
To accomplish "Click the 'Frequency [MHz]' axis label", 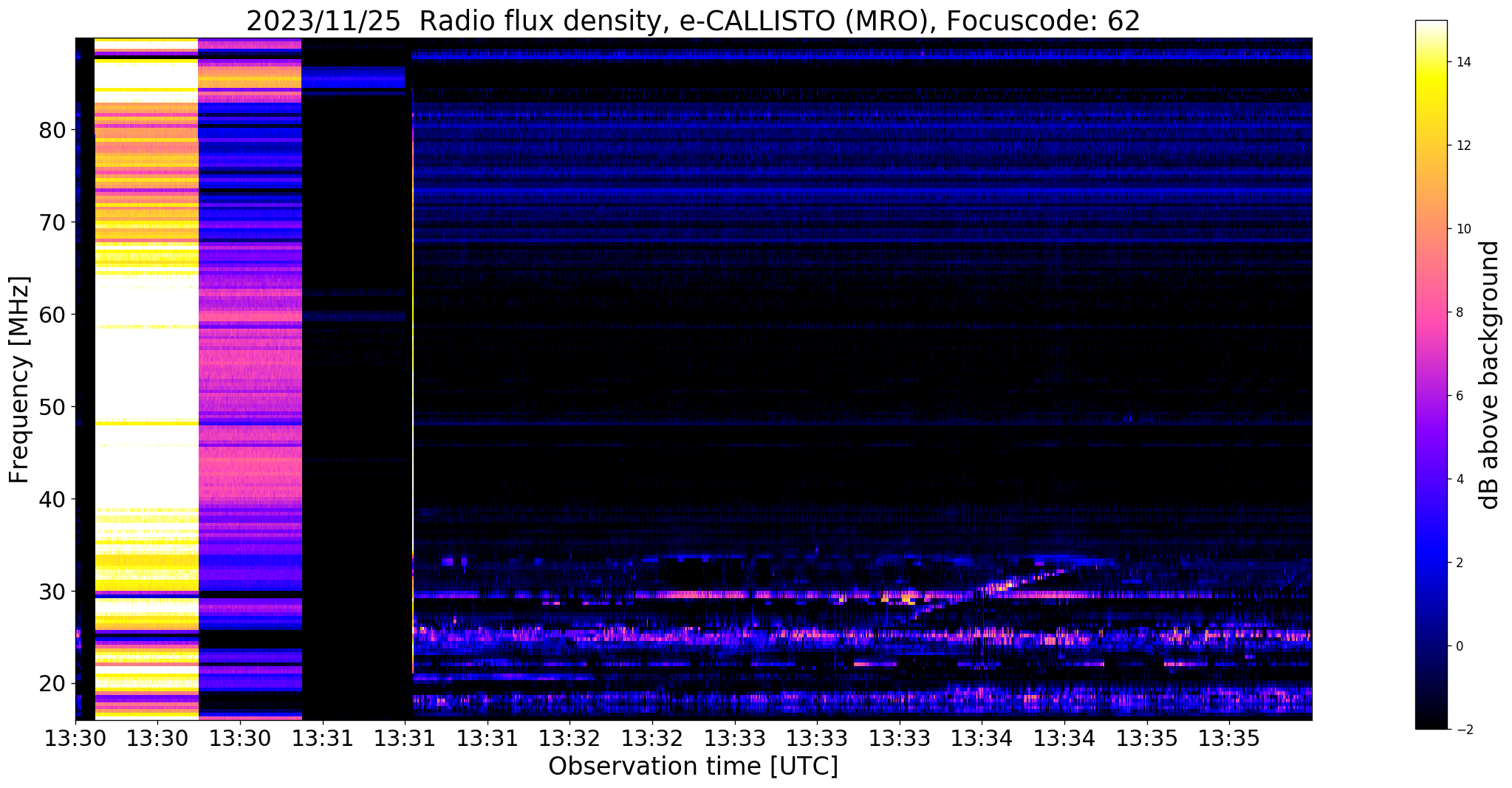I will tap(20, 380).
